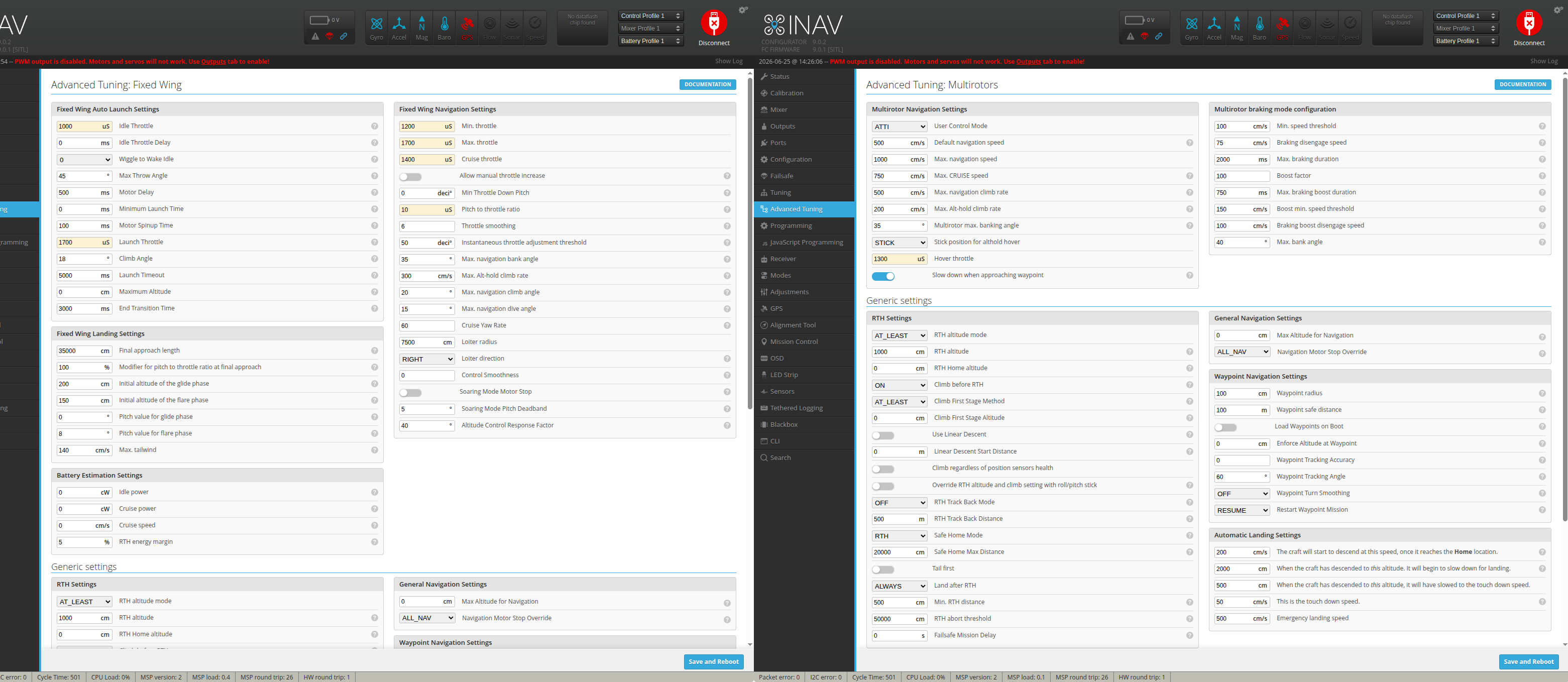
Task: Click Save and Reboot in Multirotors window
Action: [x=1528, y=661]
